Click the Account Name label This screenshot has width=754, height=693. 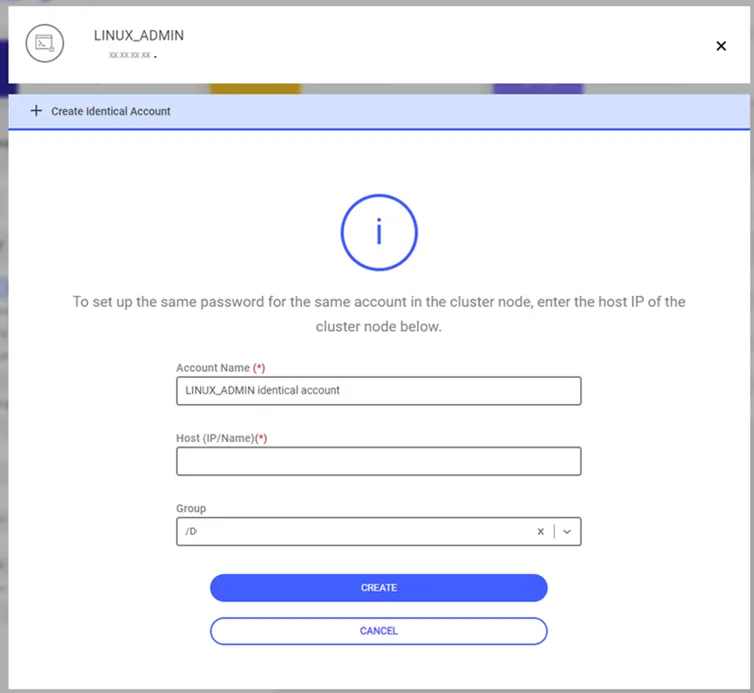pyautogui.click(x=220, y=368)
